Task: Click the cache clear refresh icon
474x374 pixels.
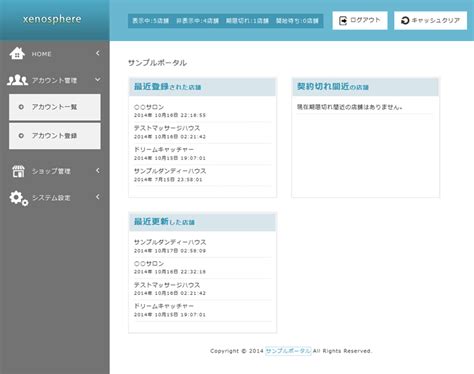Action: click(405, 21)
